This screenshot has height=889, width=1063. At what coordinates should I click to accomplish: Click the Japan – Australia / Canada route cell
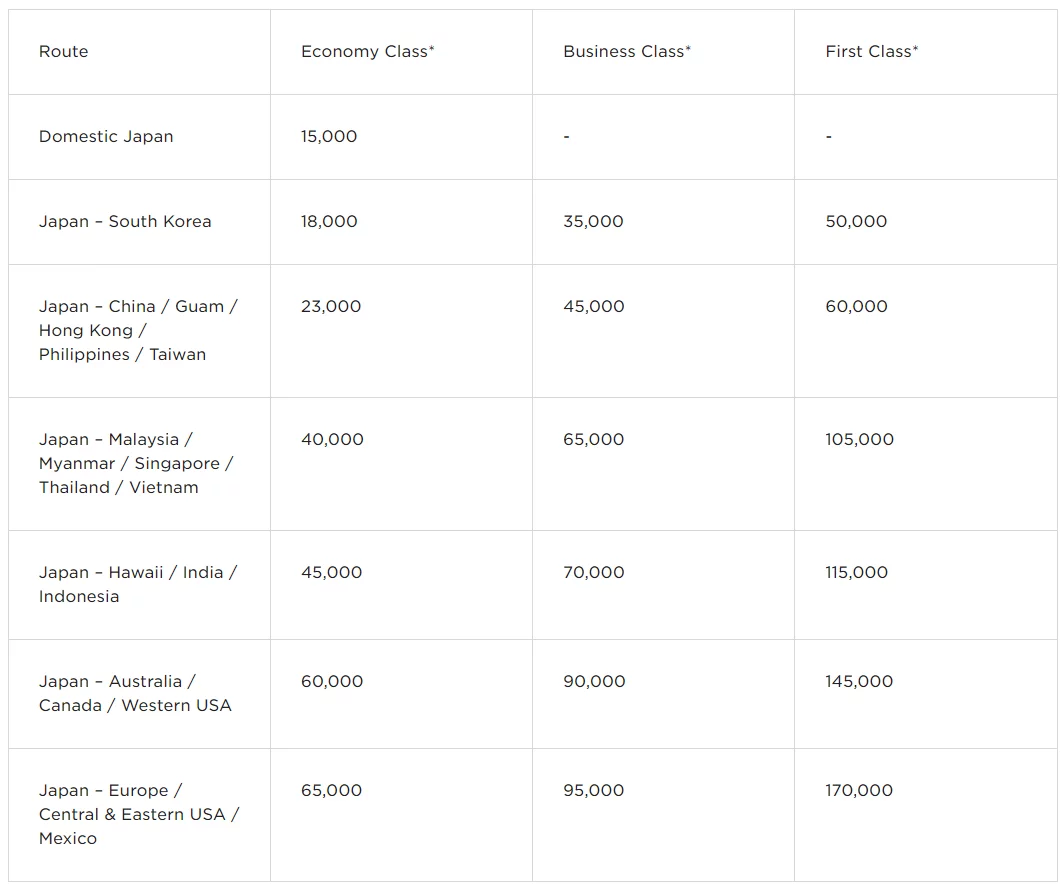click(x=135, y=693)
